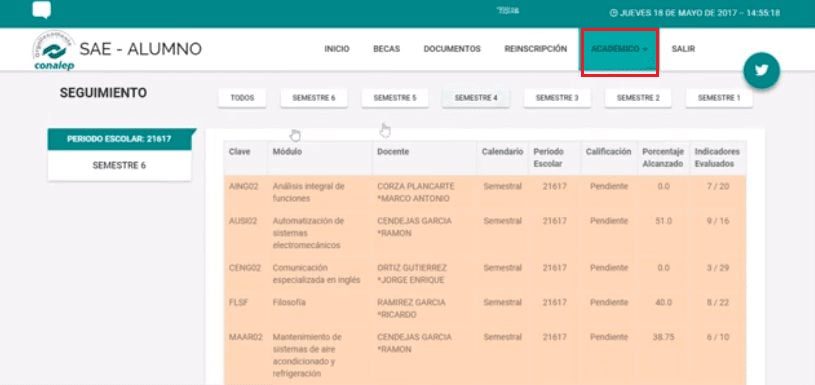Viewport: 815px width, 385px height.
Task: Click the Docente column header
Action: (x=393, y=152)
